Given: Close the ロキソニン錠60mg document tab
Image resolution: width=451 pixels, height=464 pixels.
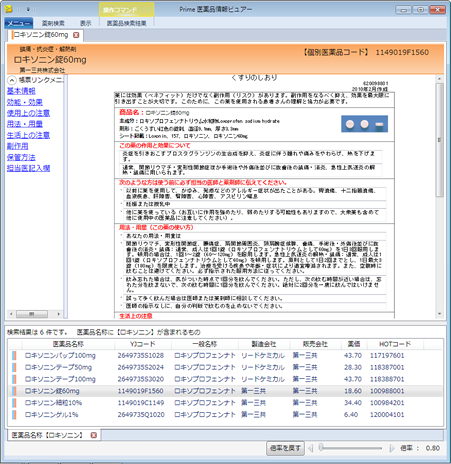Looking at the screenshot, I should point(76,35).
